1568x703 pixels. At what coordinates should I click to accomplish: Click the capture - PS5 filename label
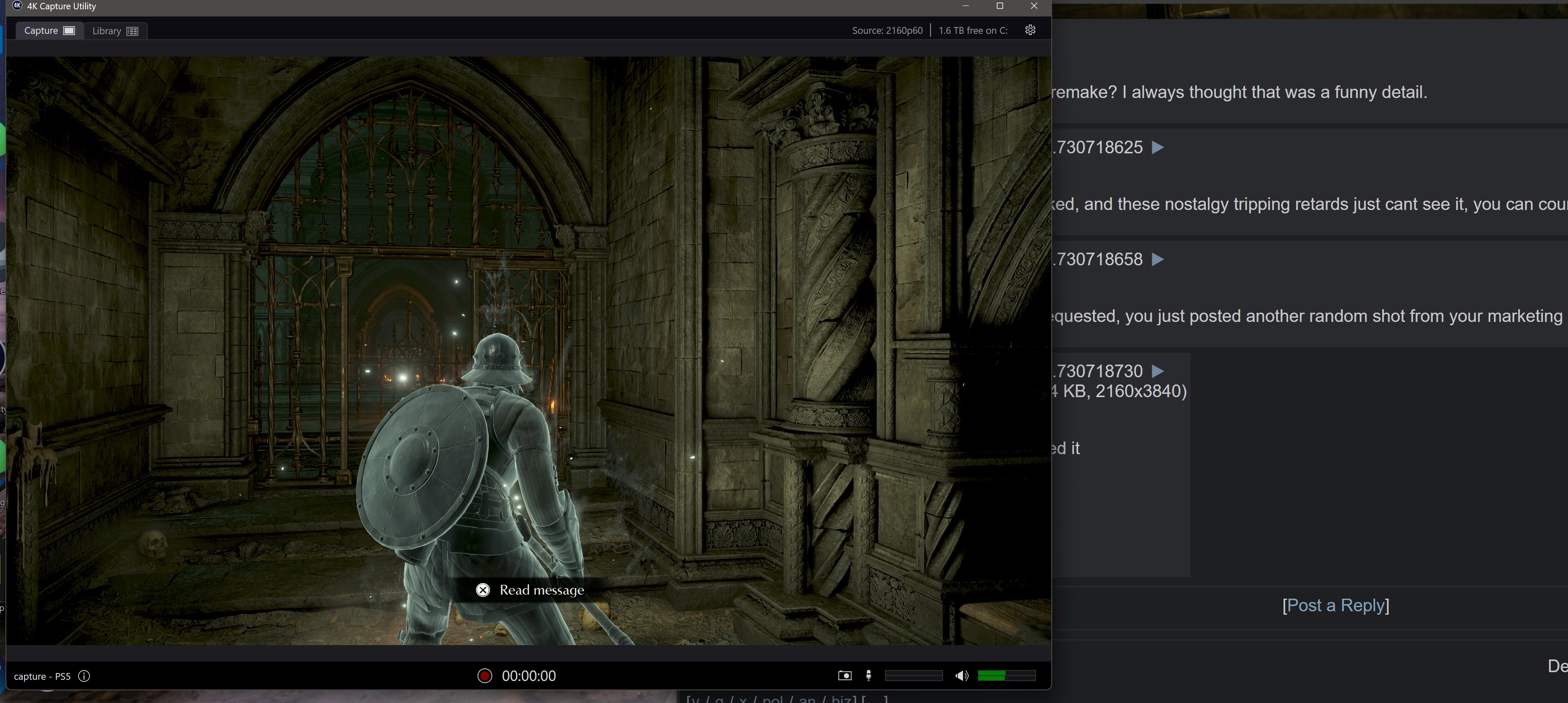(42, 676)
